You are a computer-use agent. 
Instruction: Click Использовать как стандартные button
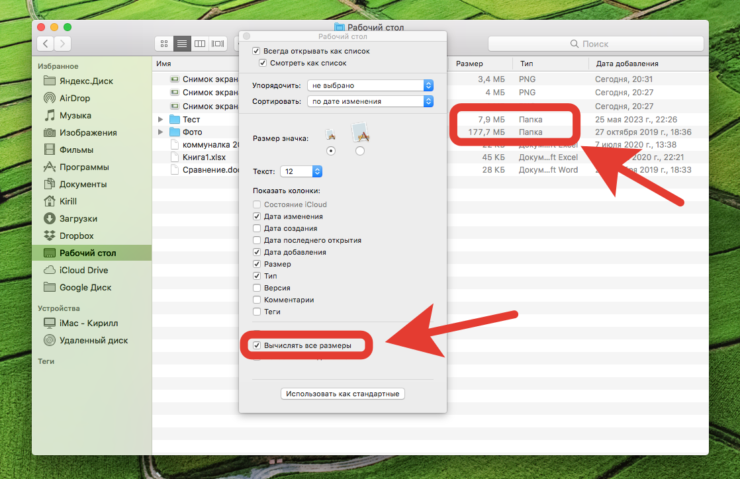point(343,394)
